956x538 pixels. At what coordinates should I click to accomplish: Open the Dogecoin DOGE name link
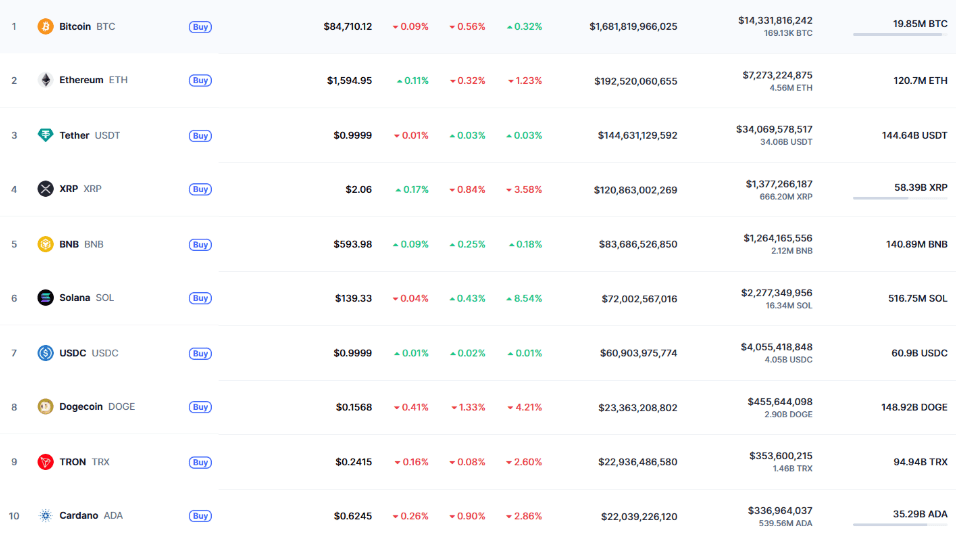coord(97,406)
